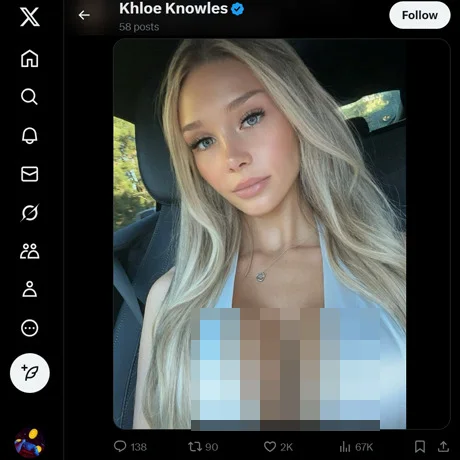Open Messages envelope icon
Viewport: 460px width, 460px height.
pyautogui.click(x=30, y=174)
